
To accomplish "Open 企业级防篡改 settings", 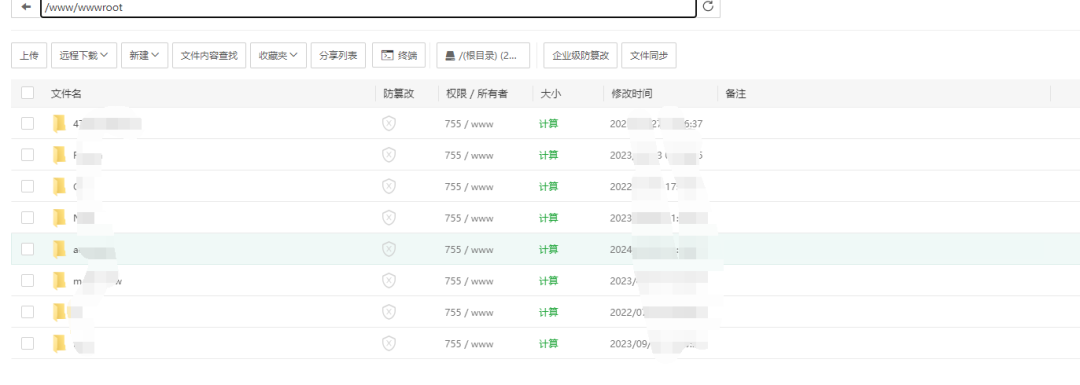I will [581, 56].
